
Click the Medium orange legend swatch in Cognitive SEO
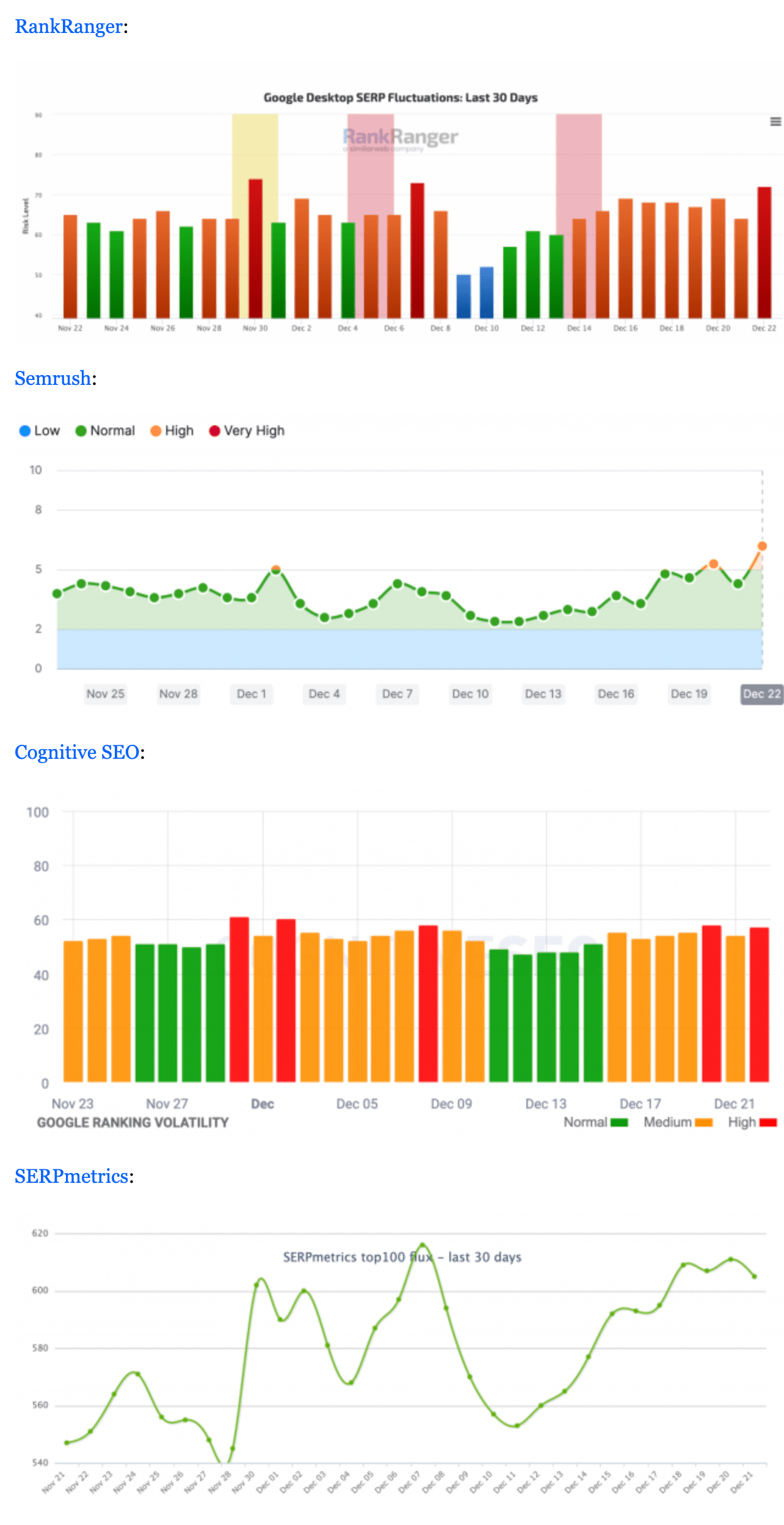704,1122
